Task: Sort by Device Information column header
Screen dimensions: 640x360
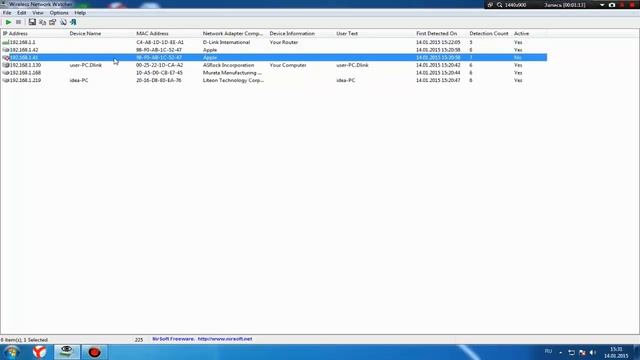Action: (301, 33)
